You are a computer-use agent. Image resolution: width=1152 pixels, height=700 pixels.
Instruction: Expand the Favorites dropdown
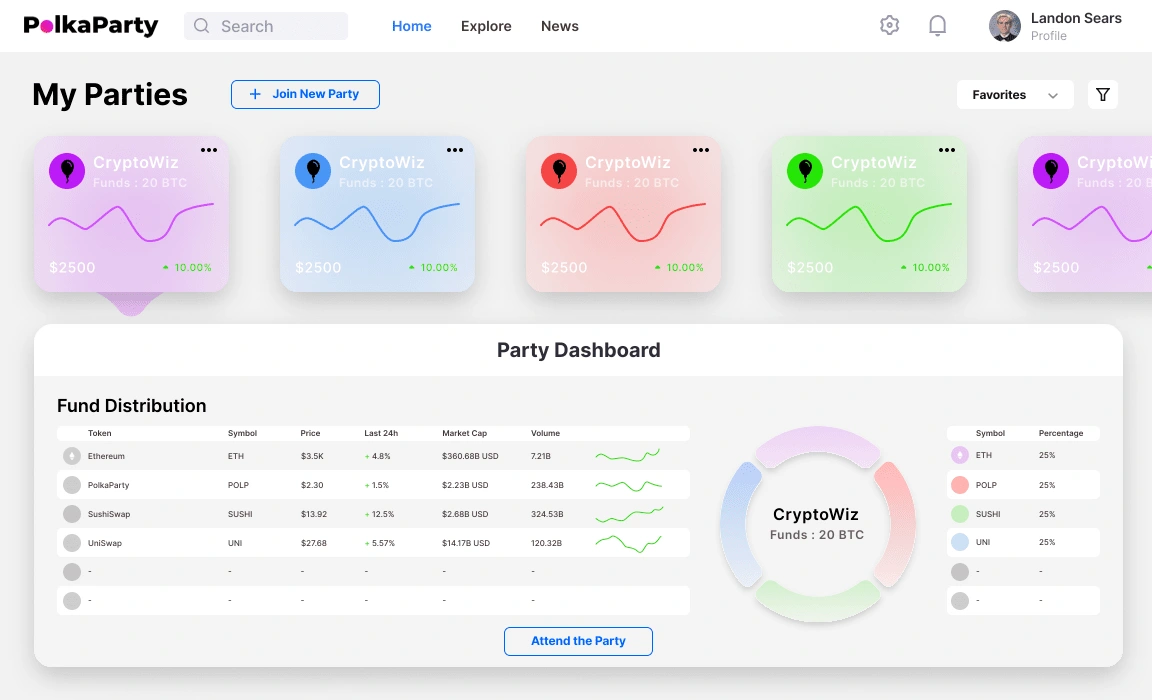coord(1015,95)
